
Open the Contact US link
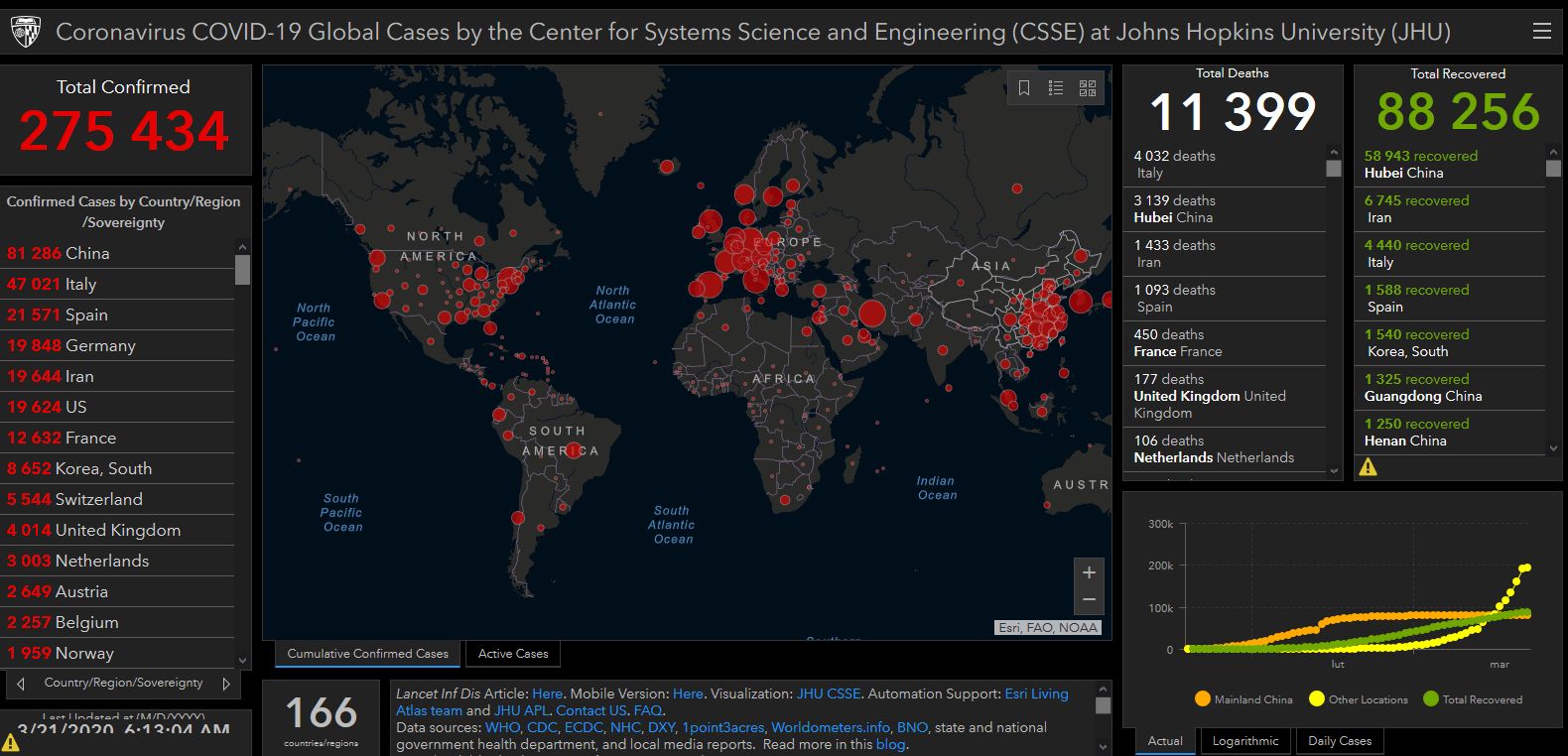coord(591,710)
